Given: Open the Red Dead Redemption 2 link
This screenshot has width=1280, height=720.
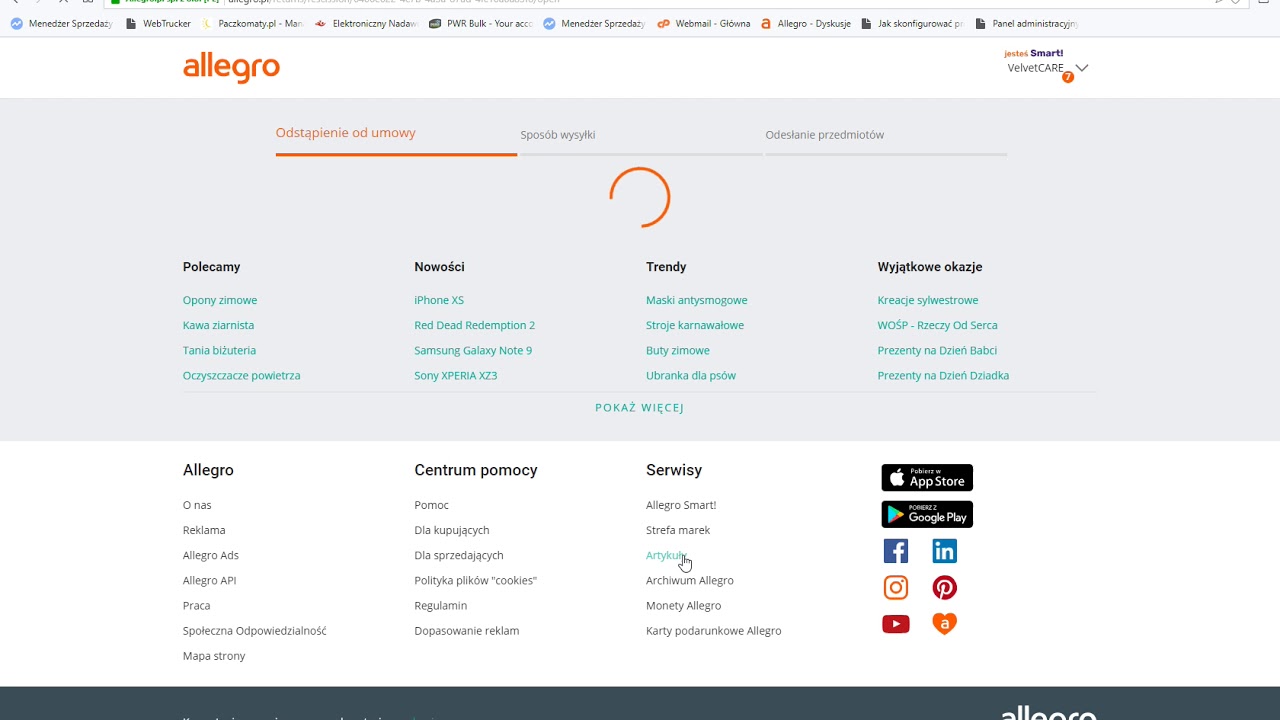Looking at the screenshot, I should point(475,325).
